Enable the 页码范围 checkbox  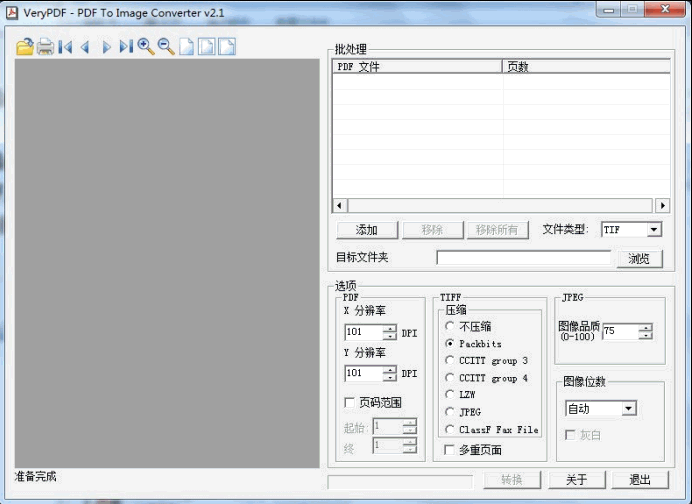(349, 402)
